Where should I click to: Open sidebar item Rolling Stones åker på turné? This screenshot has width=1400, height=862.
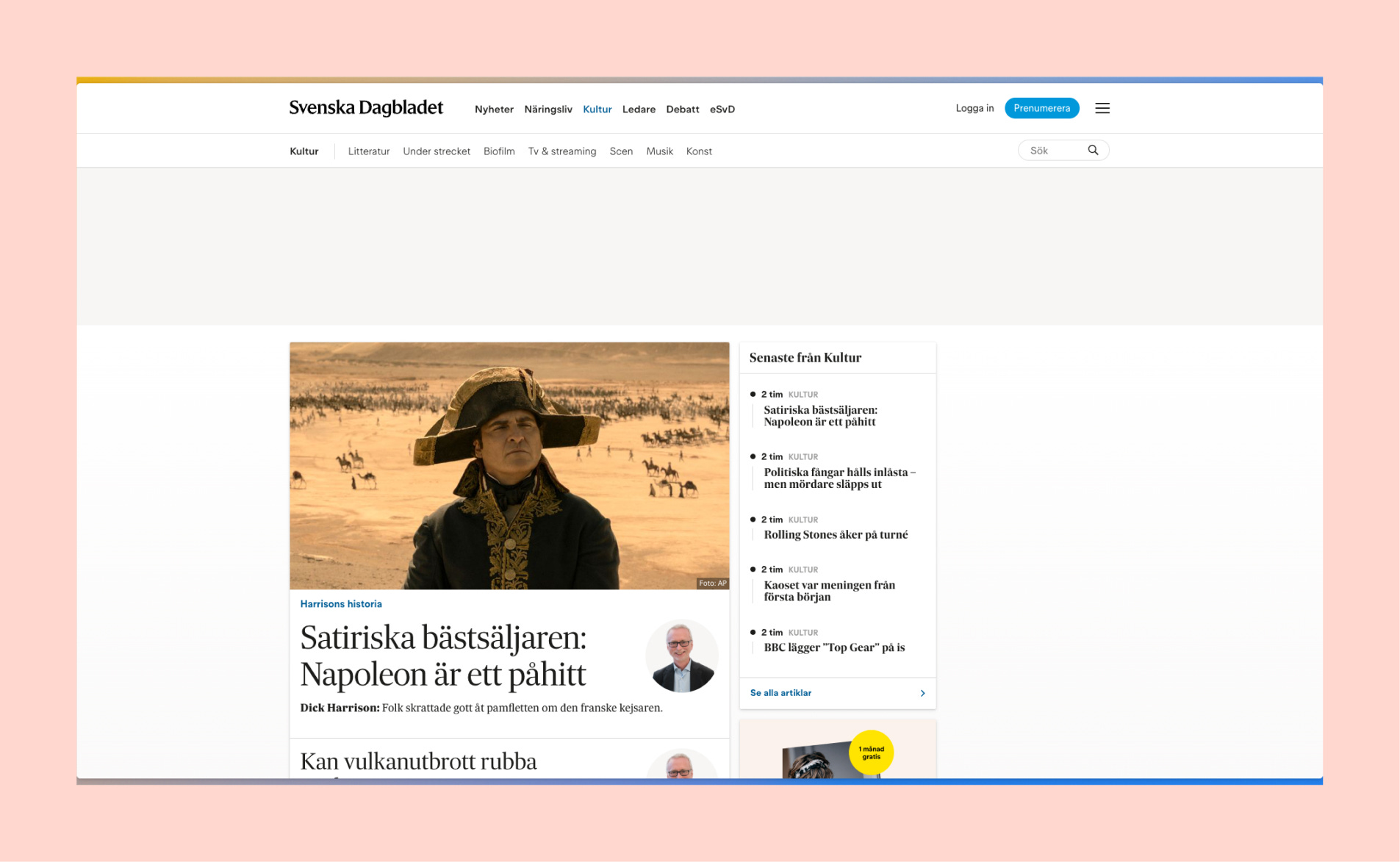[x=836, y=535]
